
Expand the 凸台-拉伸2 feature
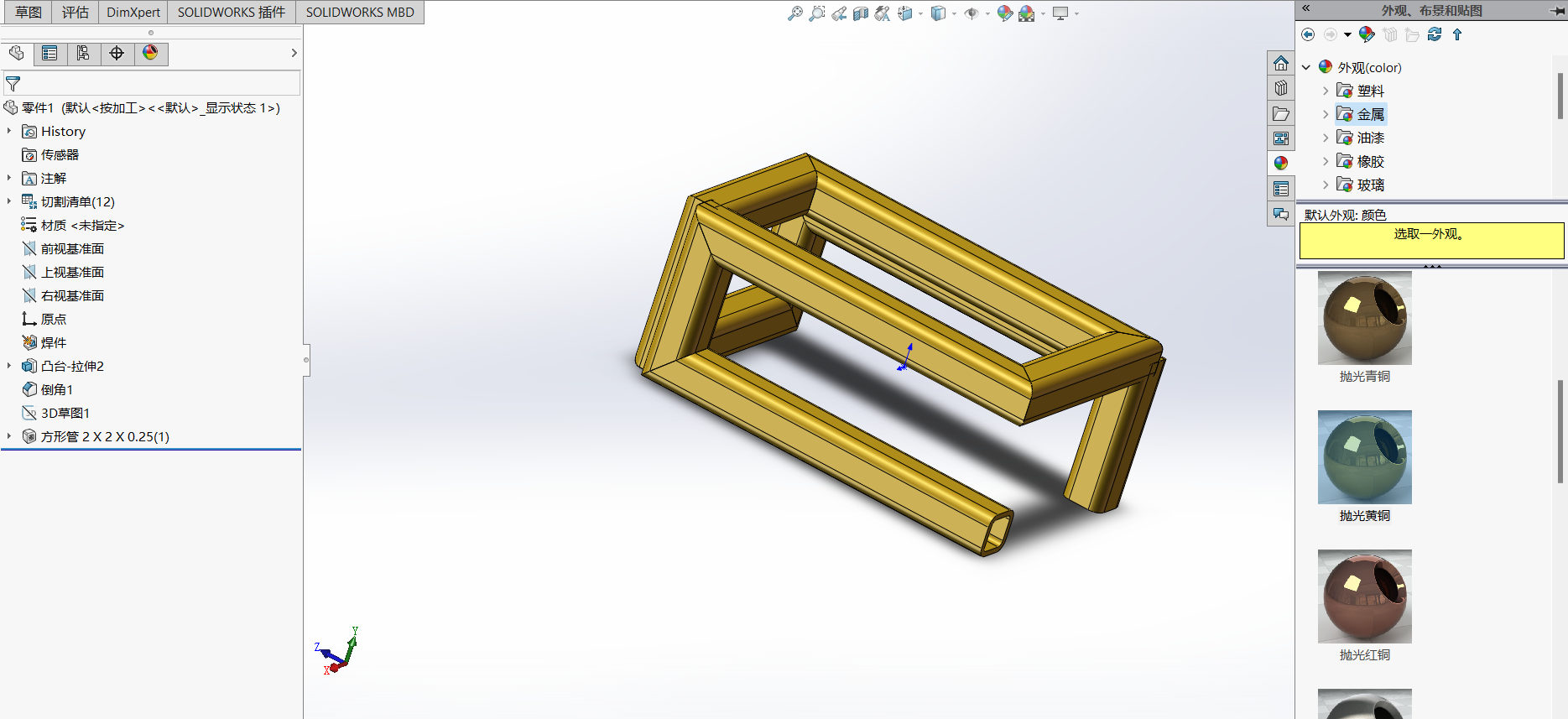pos(9,366)
